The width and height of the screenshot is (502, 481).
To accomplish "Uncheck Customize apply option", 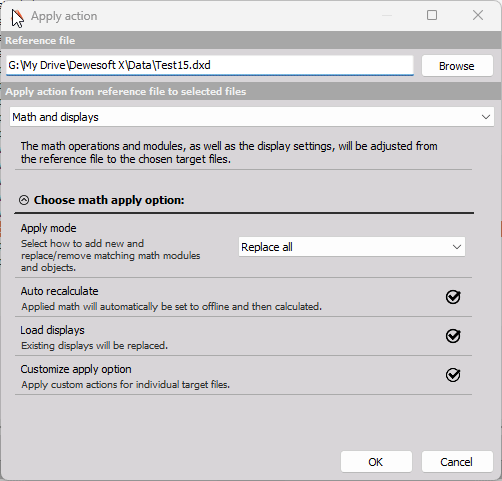I will [x=453, y=375].
